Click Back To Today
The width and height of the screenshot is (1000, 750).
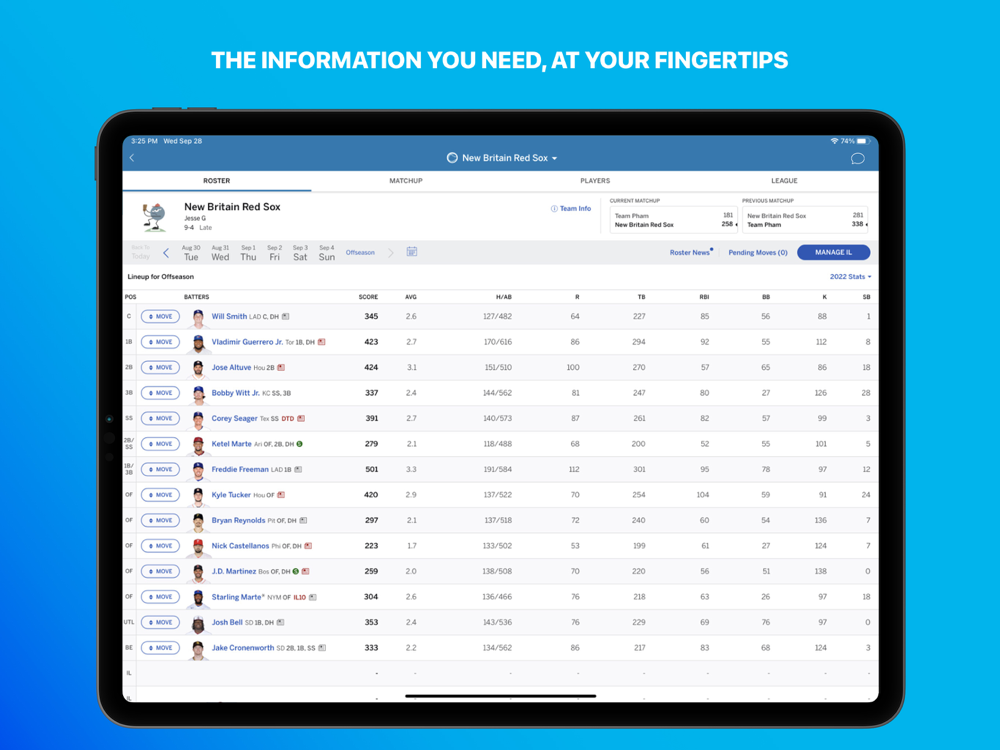[x=140, y=253]
